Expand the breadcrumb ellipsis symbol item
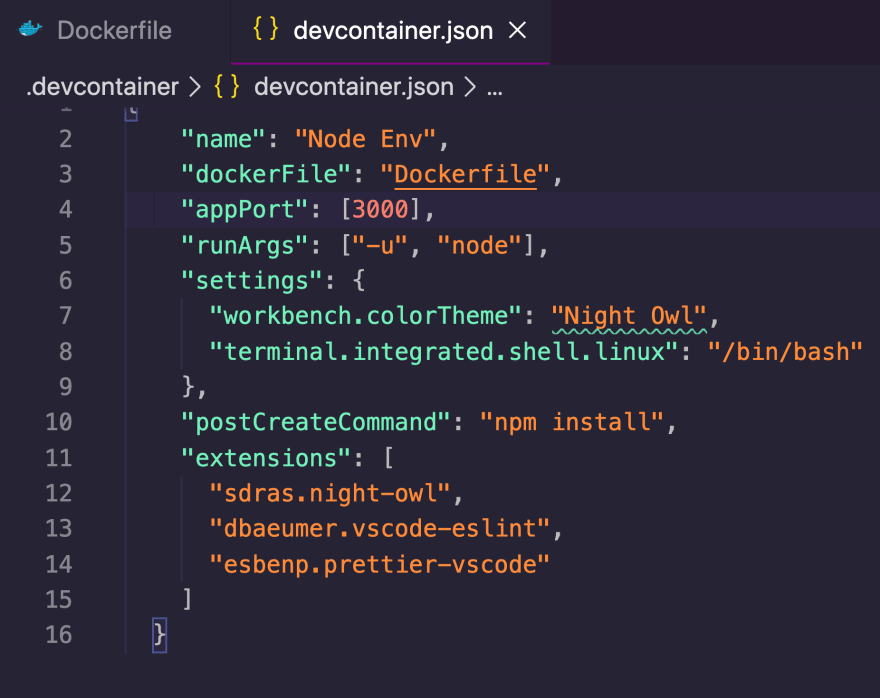Viewport: 880px width, 698px height. pos(494,89)
